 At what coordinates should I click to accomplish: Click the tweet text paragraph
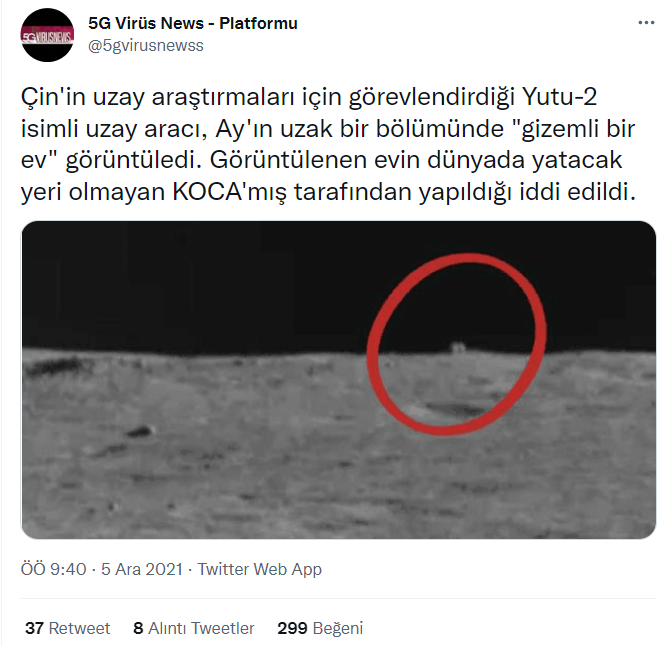coord(328,144)
